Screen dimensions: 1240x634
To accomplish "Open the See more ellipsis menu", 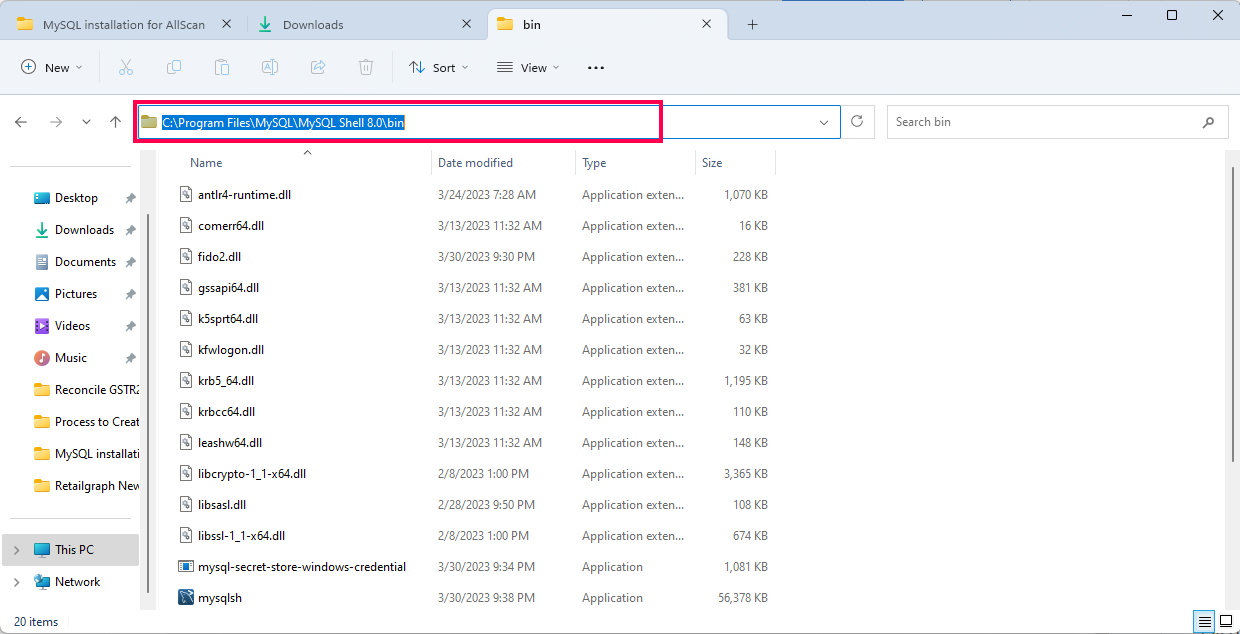I will pos(596,68).
